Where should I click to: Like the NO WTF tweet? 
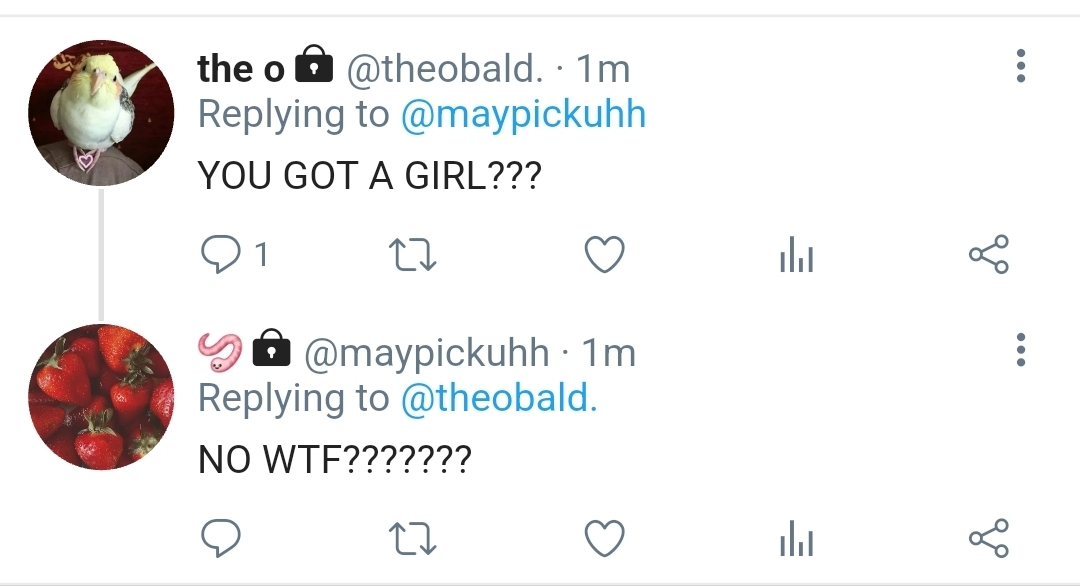pos(605,538)
